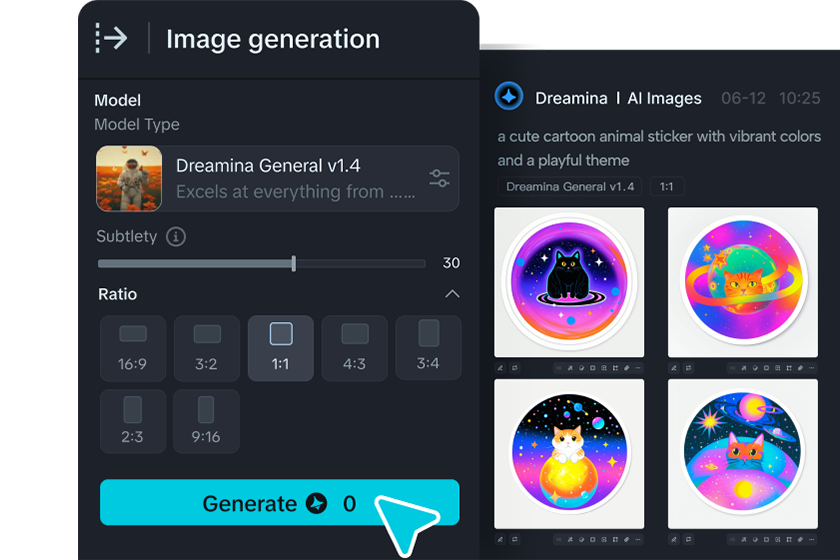This screenshot has width=840, height=560.
Task: Click regenerate icon under black cat image
Action: [515, 368]
